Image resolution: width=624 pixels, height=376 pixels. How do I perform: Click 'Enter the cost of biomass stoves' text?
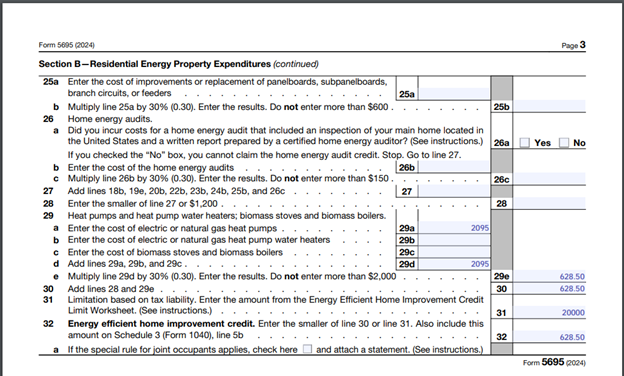click(x=175, y=252)
